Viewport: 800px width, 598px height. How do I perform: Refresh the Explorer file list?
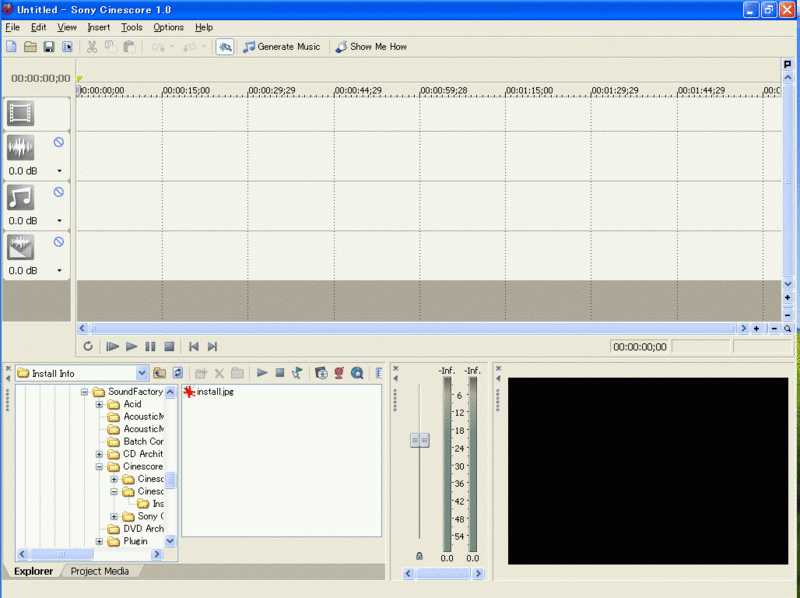178,373
